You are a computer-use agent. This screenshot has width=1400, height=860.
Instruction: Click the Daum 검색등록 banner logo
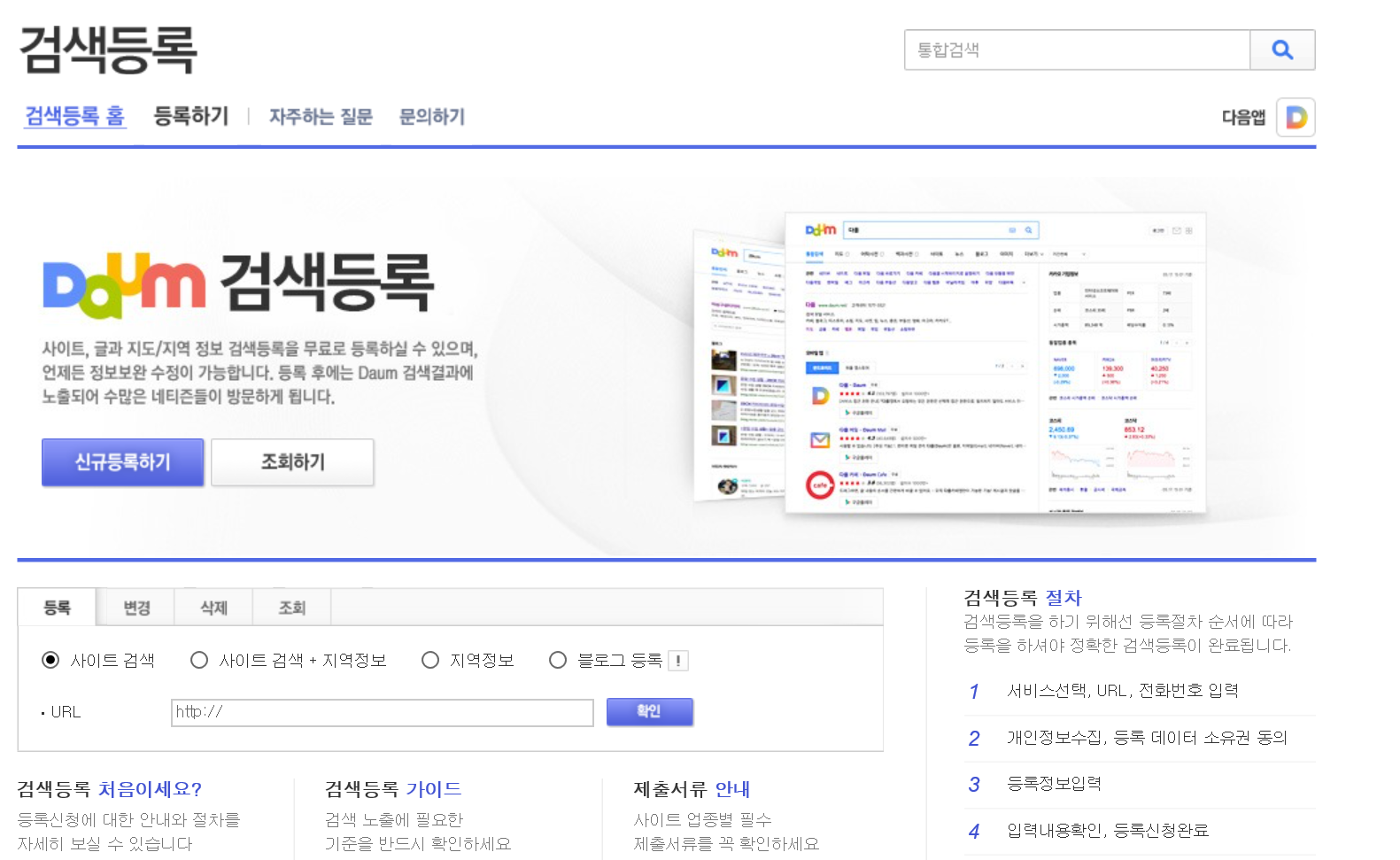point(237,283)
